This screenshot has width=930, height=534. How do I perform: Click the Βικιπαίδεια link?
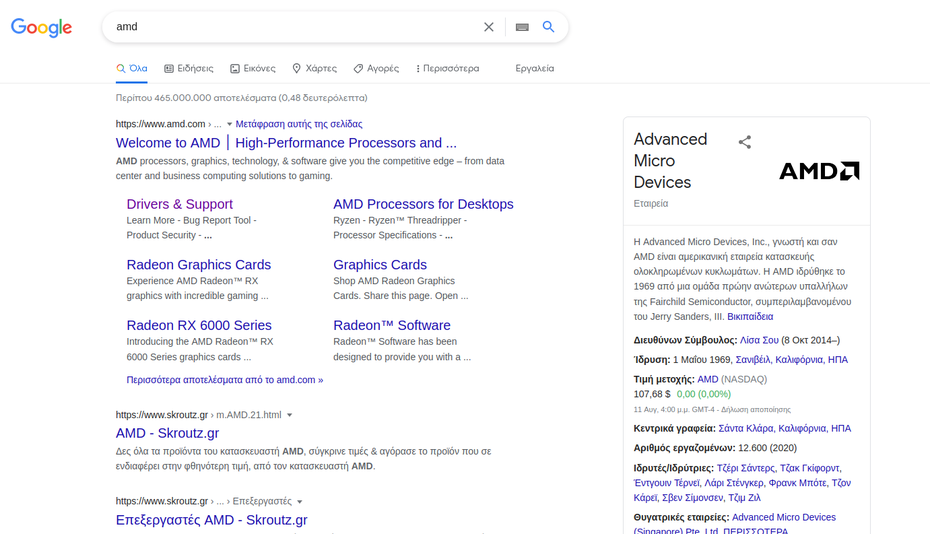pos(750,317)
